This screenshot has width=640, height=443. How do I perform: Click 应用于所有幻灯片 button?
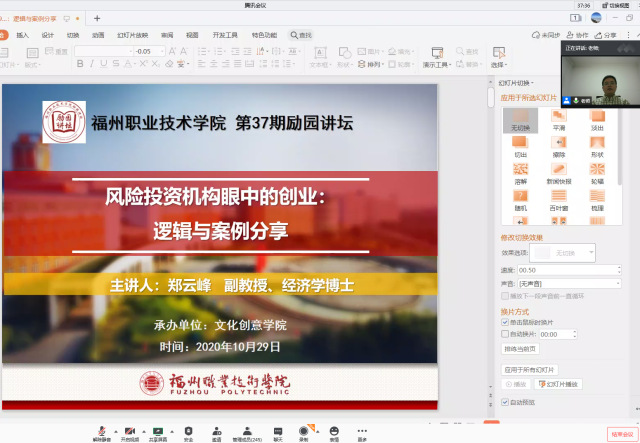(x=528, y=369)
